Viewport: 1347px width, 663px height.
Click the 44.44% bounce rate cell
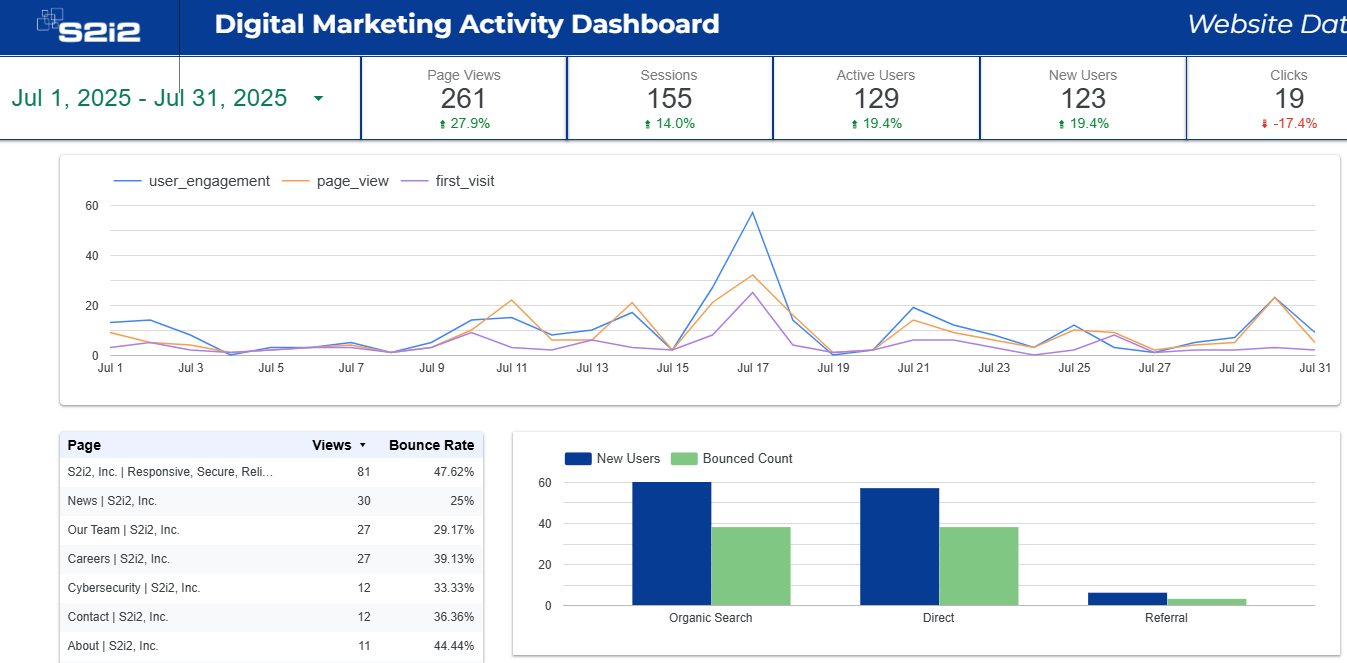pos(453,646)
